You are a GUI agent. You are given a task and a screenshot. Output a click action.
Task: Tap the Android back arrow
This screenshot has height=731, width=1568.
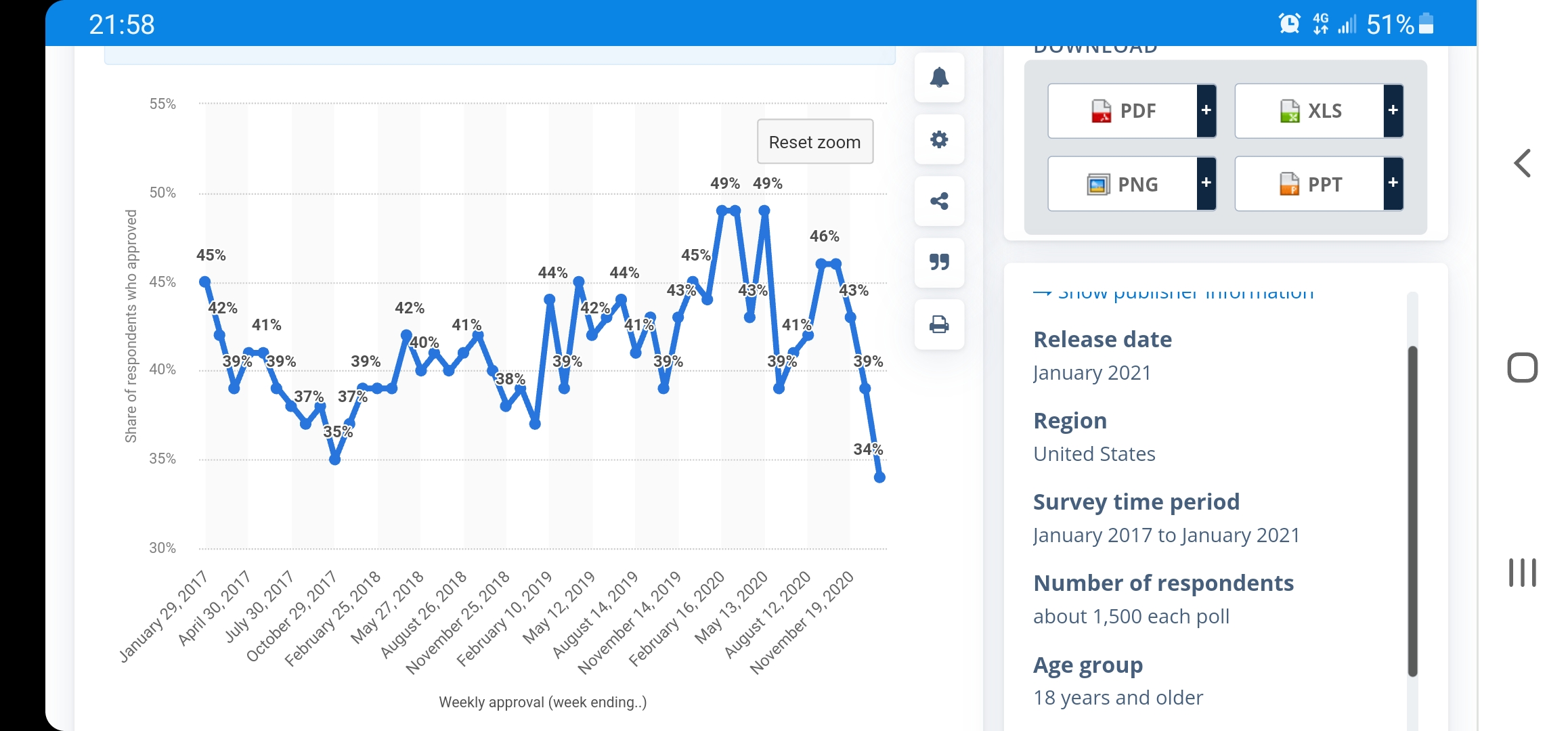click(x=1523, y=163)
